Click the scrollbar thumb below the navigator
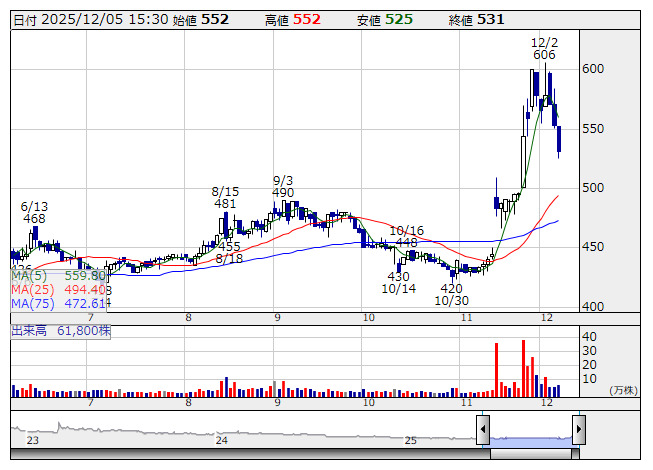653x470 pixels. tap(530, 452)
